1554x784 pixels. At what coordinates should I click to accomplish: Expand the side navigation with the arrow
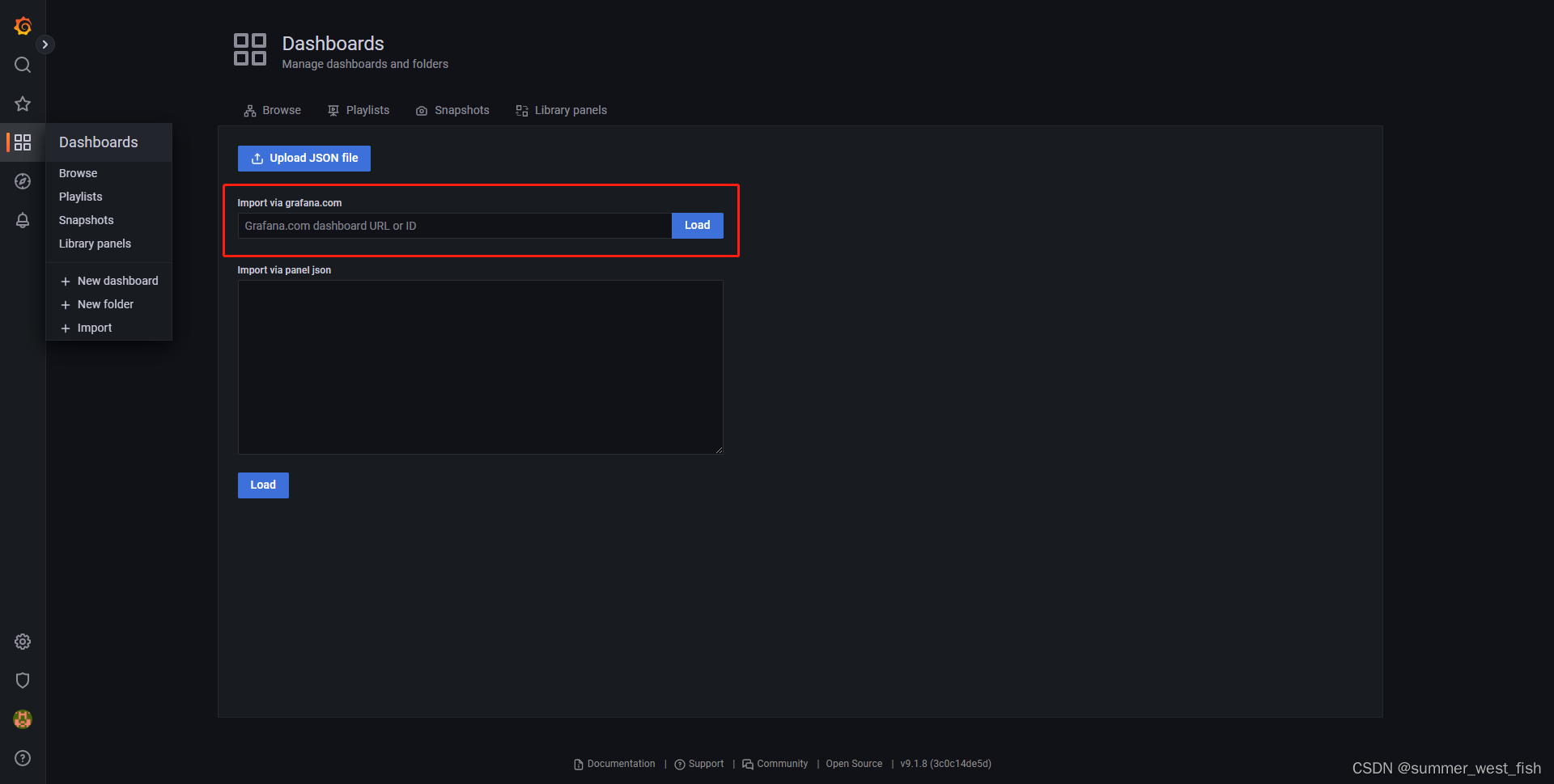click(45, 44)
